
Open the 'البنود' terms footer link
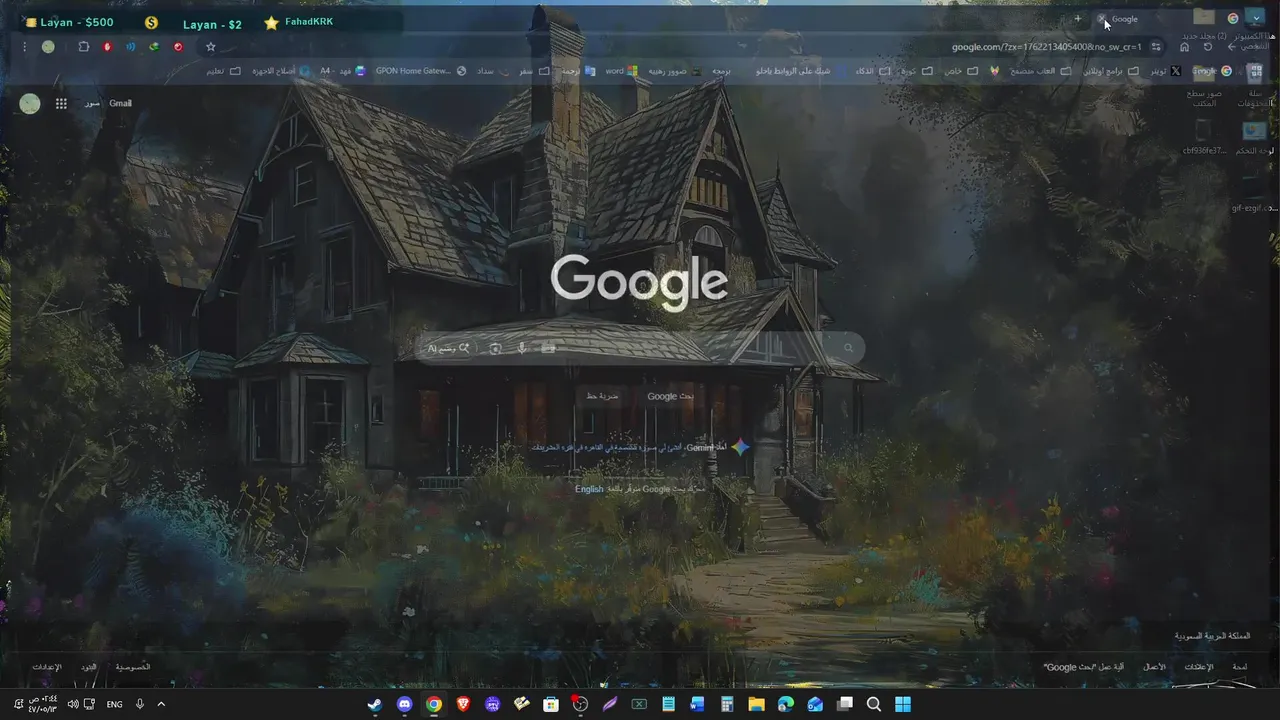click(89, 667)
